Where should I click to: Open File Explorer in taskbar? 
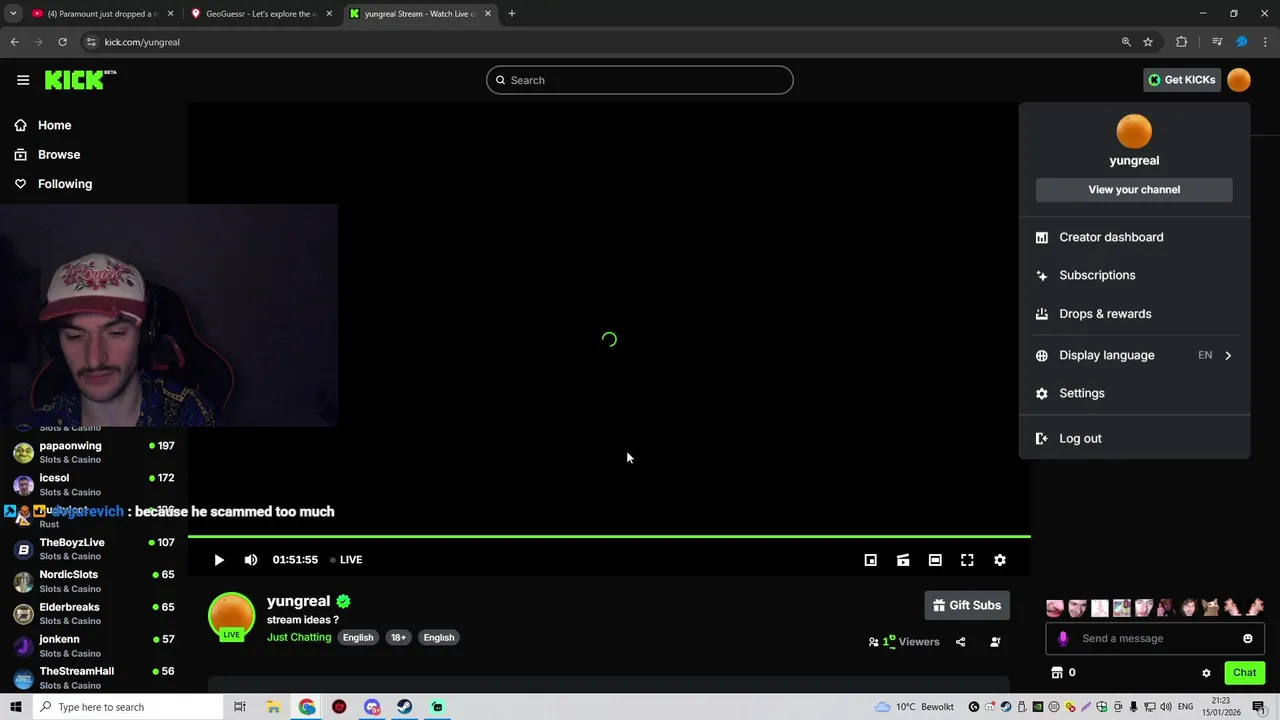point(273,707)
